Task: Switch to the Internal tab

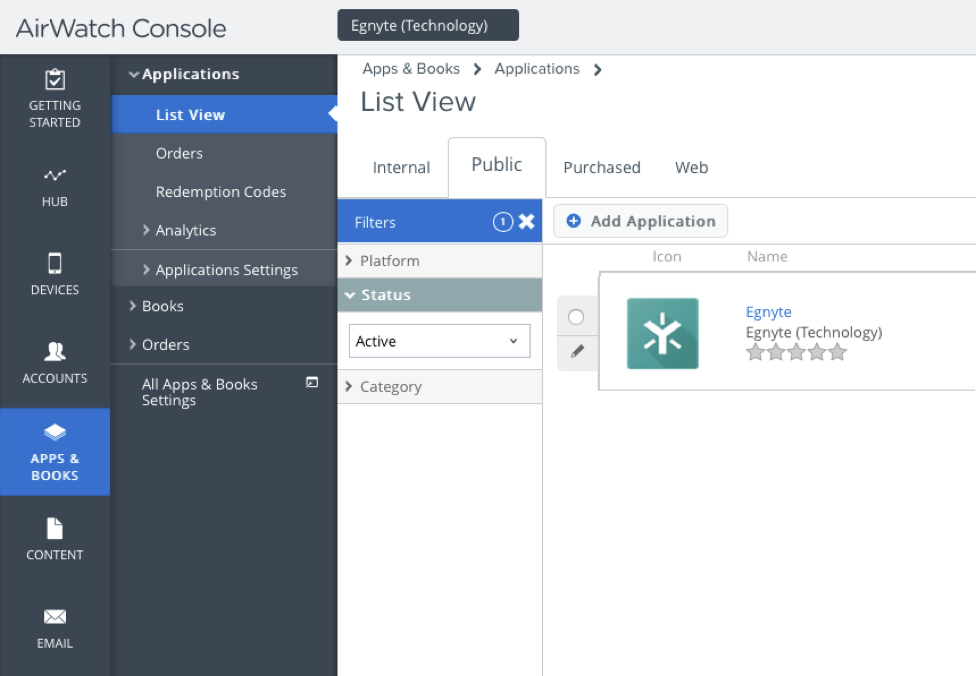Action: pos(401,167)
